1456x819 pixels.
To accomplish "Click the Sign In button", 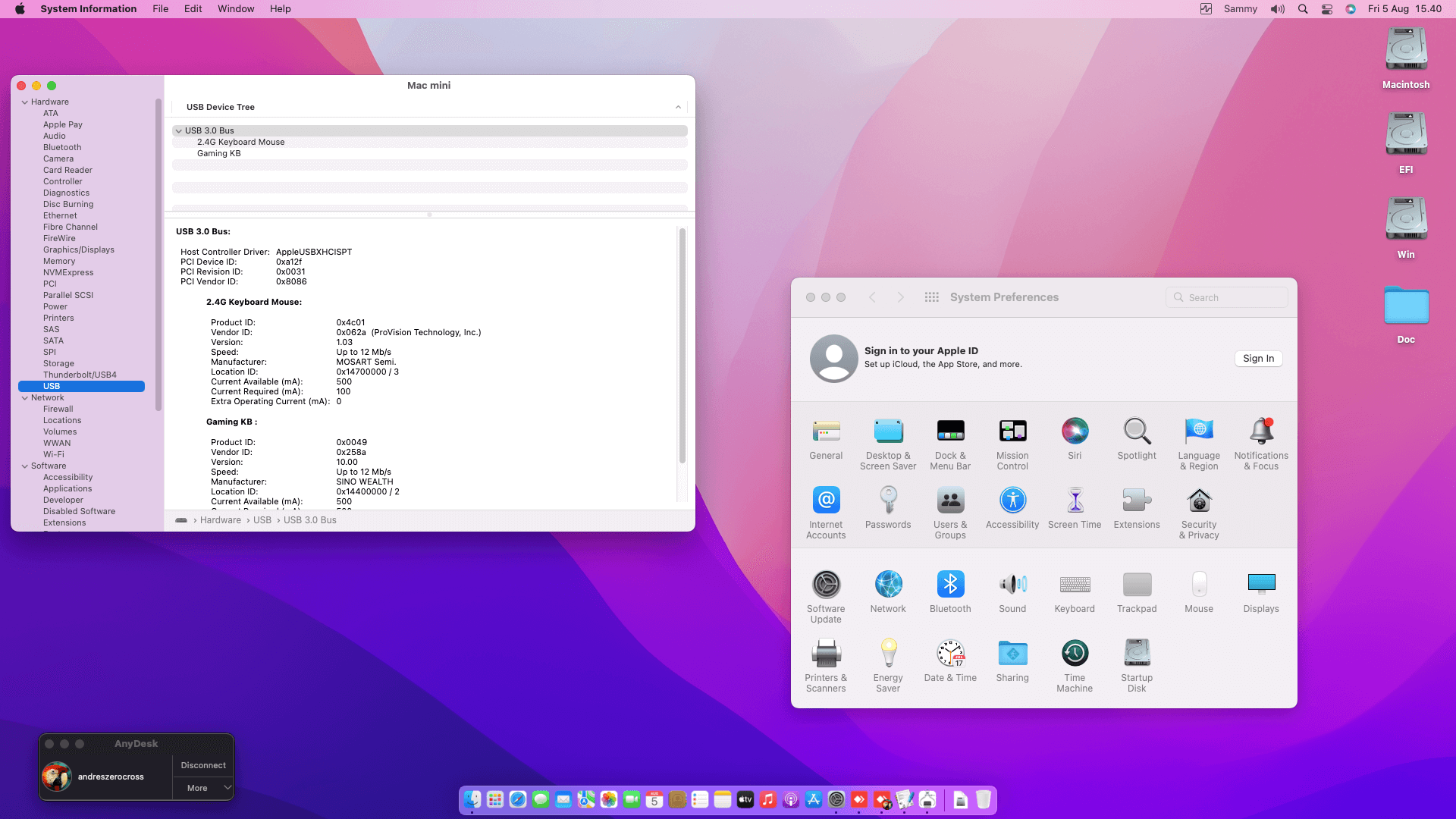I will (1258, 359).
